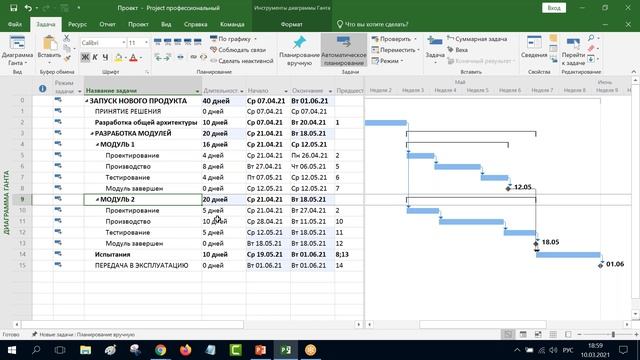Viewport: 640px width, 360px height.
Task: Select the Испытания task name cell
Action: (143, 254)
